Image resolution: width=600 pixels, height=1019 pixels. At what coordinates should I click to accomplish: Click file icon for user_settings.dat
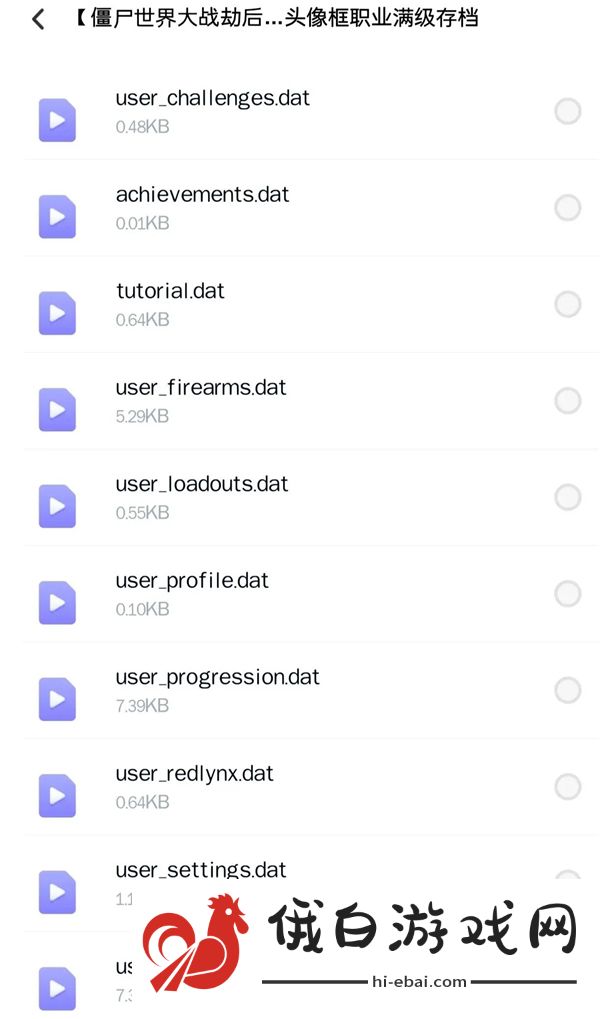tap(57, 892)
